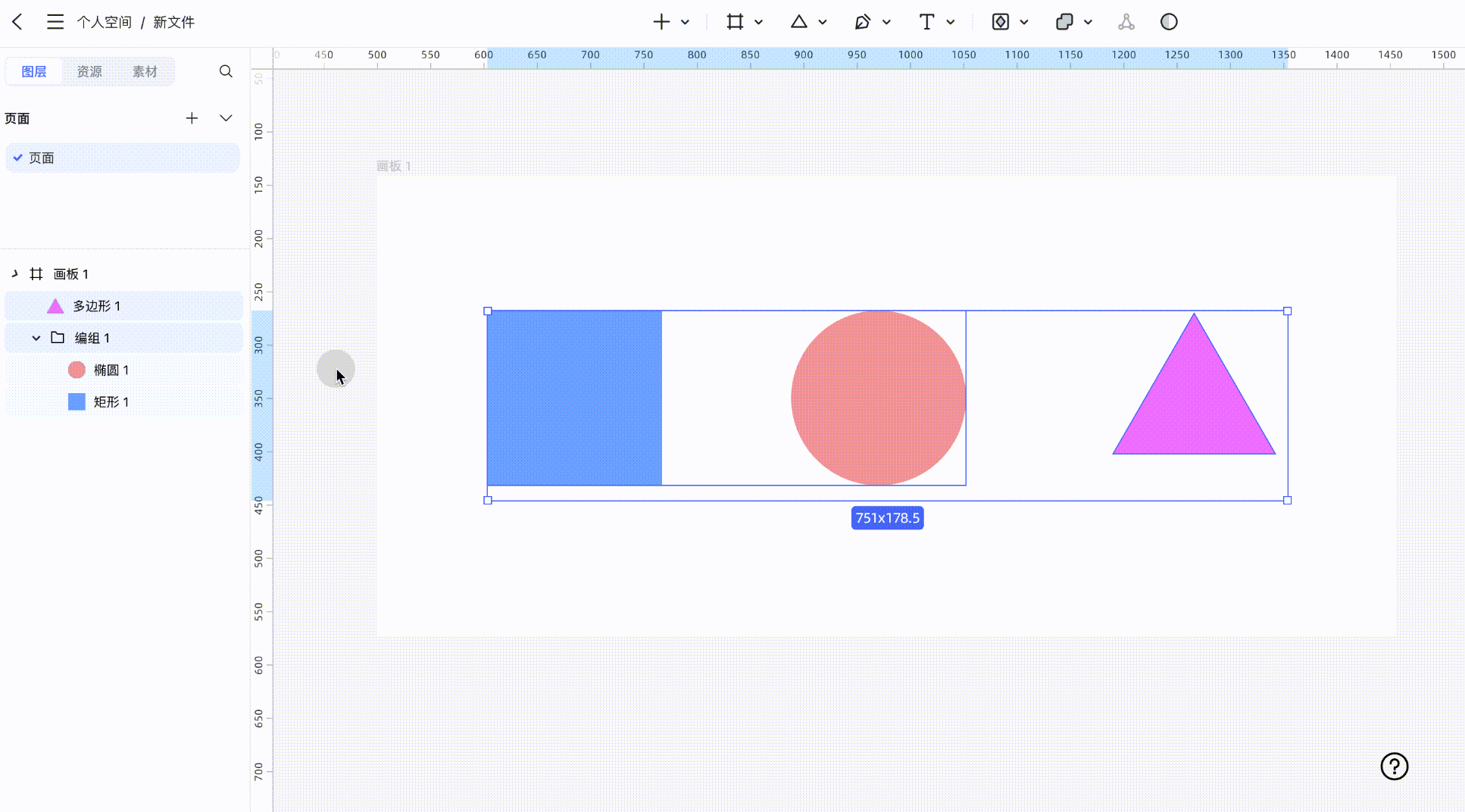Viewport: 1465px width, 812px height.
Task: Click the 个人空间 breadcrumb link
Action: click(105, 22)
